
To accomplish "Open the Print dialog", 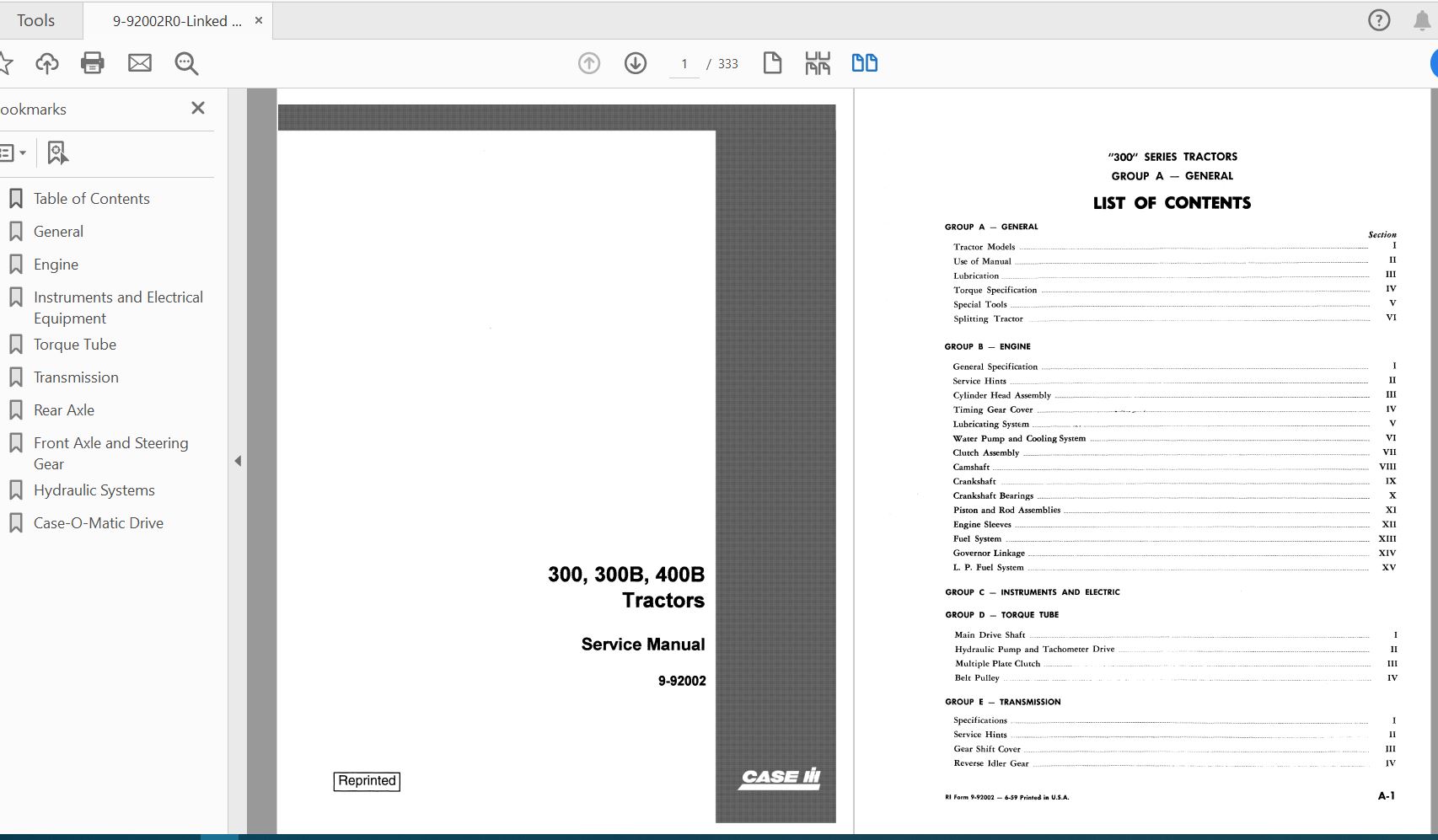I will coord(93,62).
